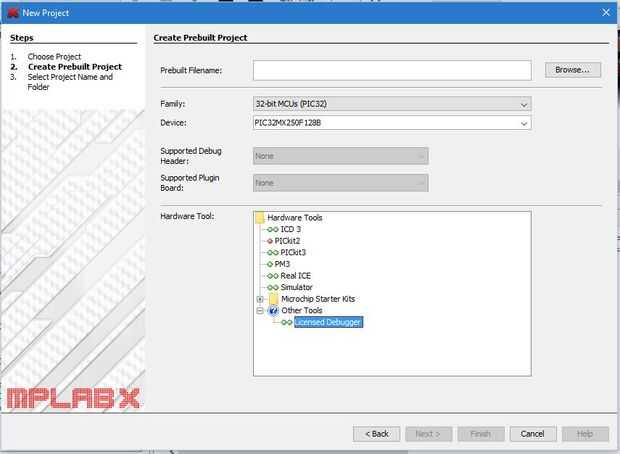620x454 pixels.
Task: Click the MPLAB X title bar icon
Action: click(13, 13)
